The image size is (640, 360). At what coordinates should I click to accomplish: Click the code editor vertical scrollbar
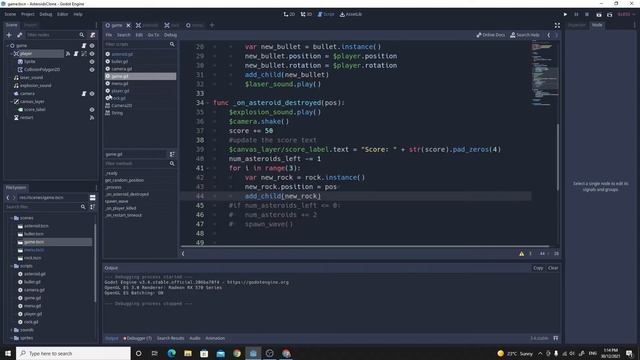click(558, 156)
